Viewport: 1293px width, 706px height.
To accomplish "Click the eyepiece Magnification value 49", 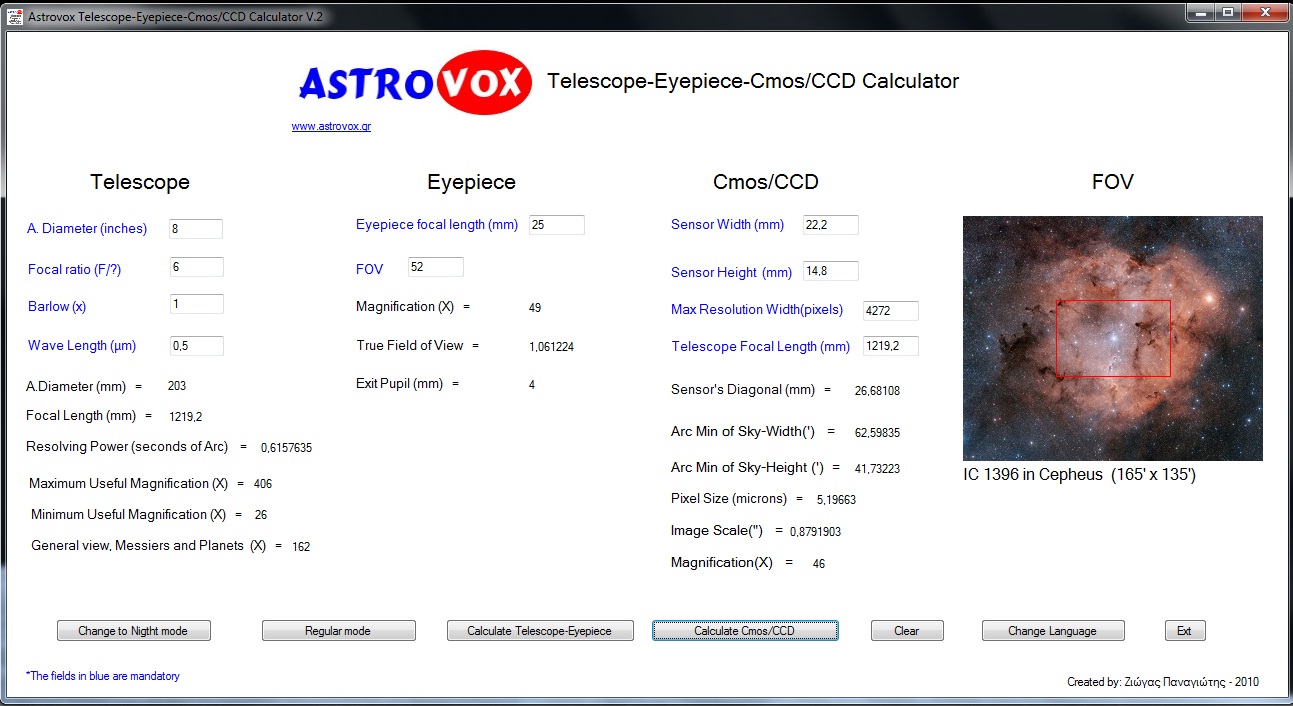I will pos(535,308).
